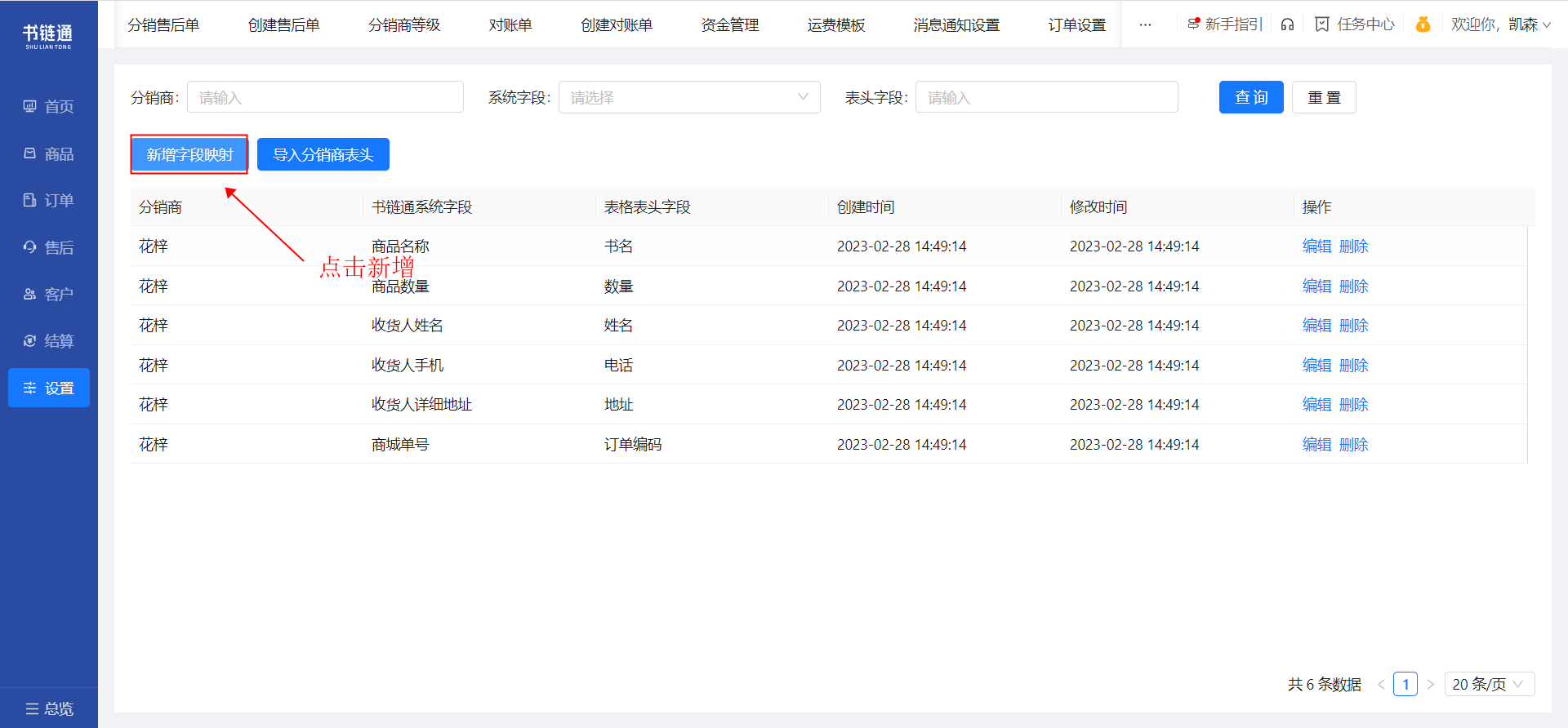This screenshot has width=1568, height=728.
Task: Click the 地址 table cell
Action: tap(618, 405)
